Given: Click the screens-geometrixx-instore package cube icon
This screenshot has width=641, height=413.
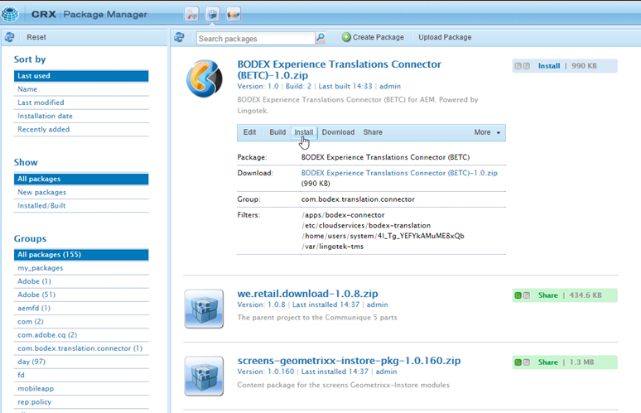Looking at the screenshot, I should coord(204,375).
